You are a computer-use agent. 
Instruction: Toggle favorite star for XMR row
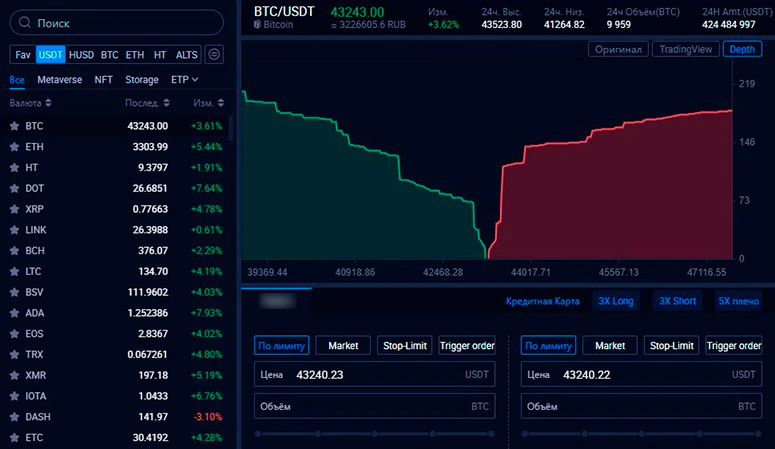[x=14, y=375]
